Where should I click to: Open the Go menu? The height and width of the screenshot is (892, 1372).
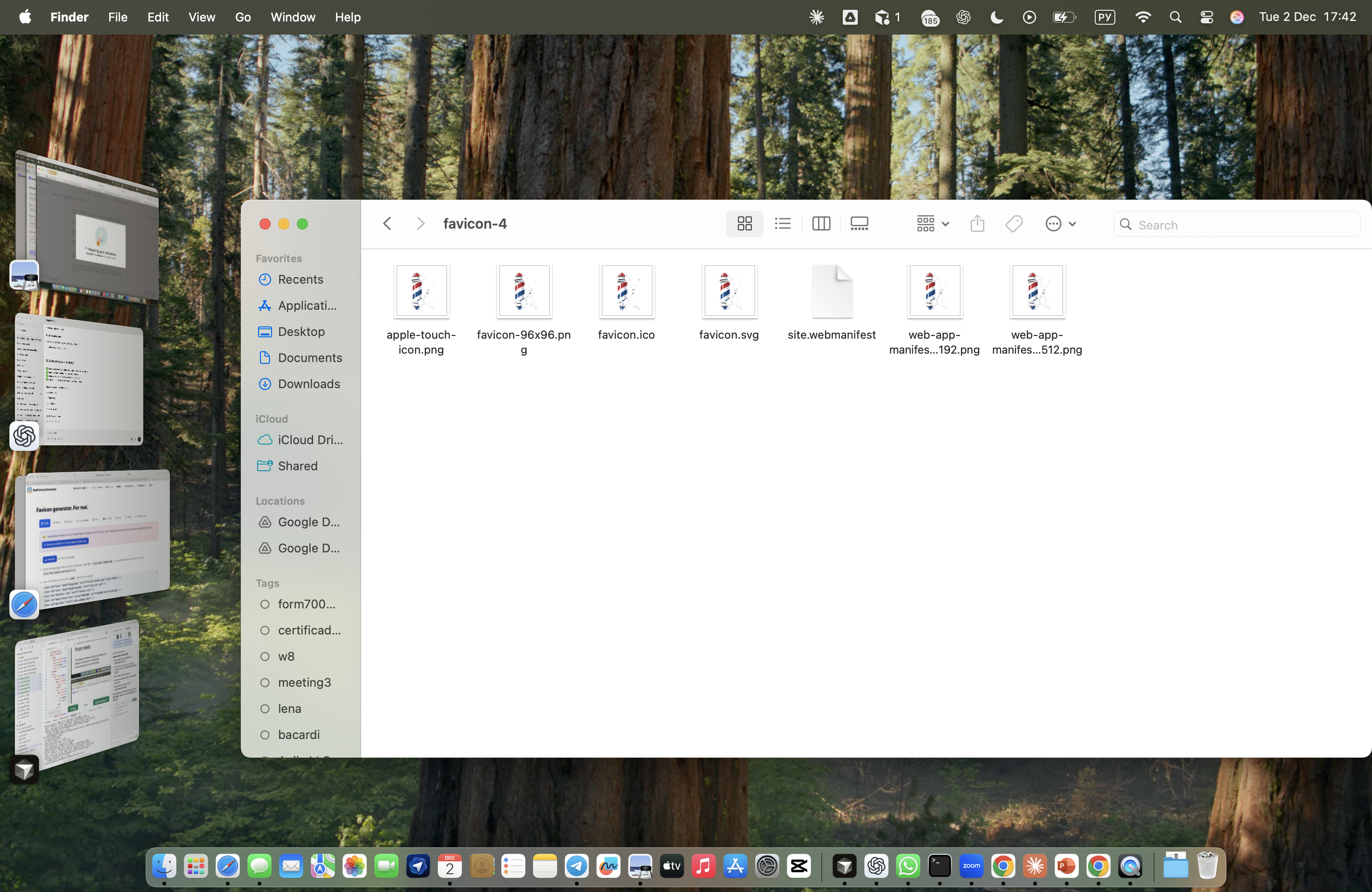[x=242, y=17]
